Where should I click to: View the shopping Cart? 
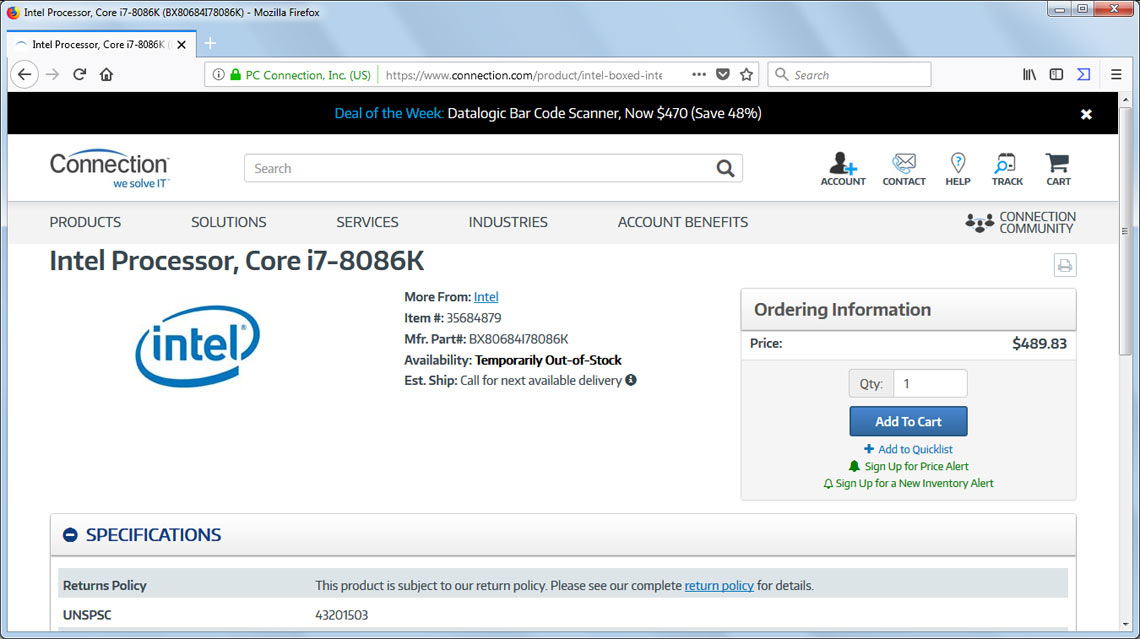pos(1058,169)
